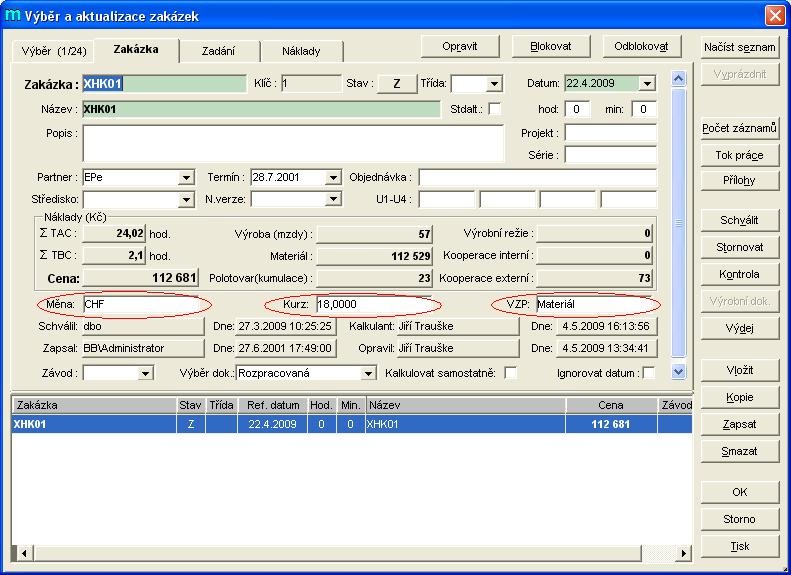Confirm with the OK button
791x575 pixels.
pyautogui.click(x=740, y=492)
